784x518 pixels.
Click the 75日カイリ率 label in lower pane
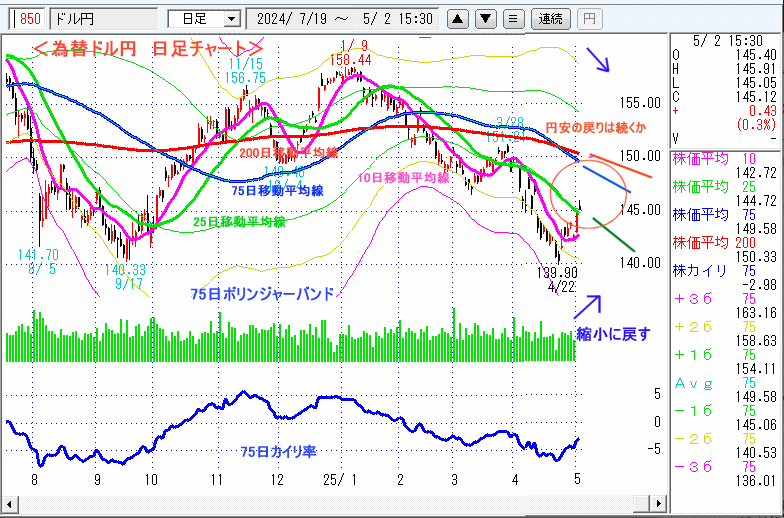pyautogui.click(x=278, y=452)
